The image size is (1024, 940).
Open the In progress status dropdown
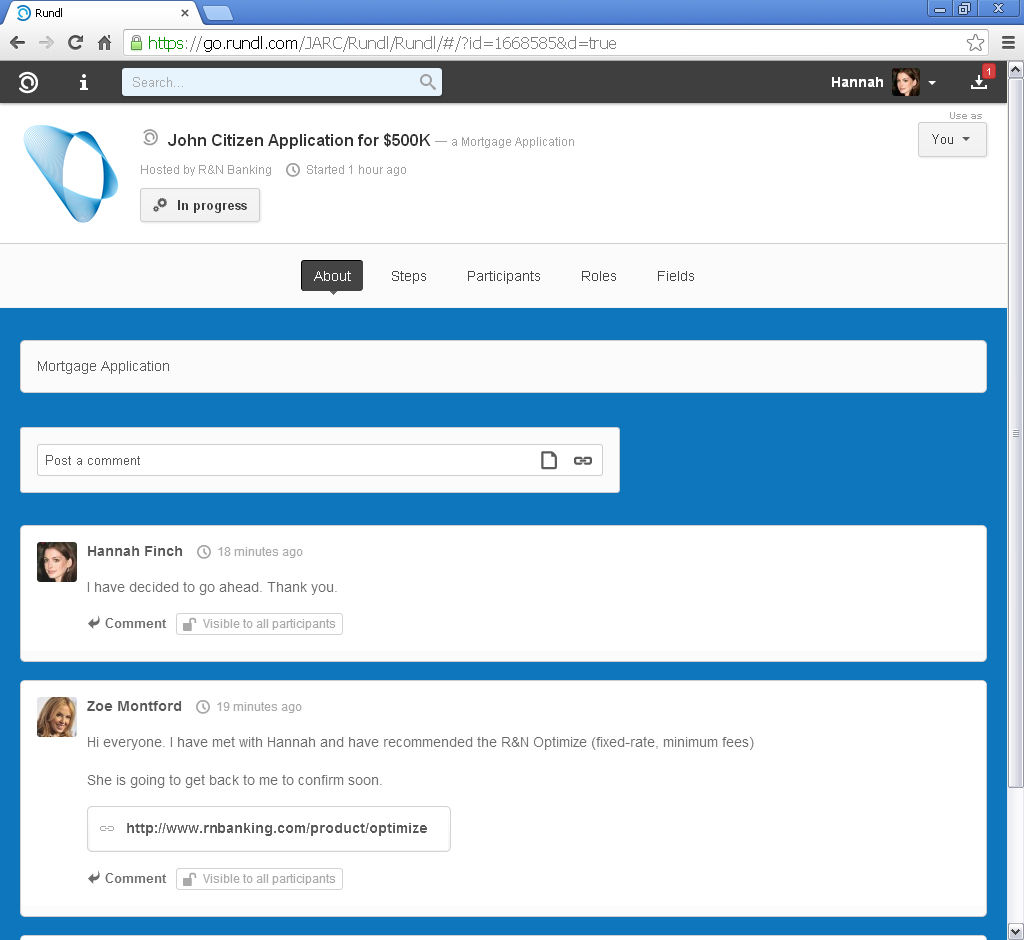(x=200, y=205)
